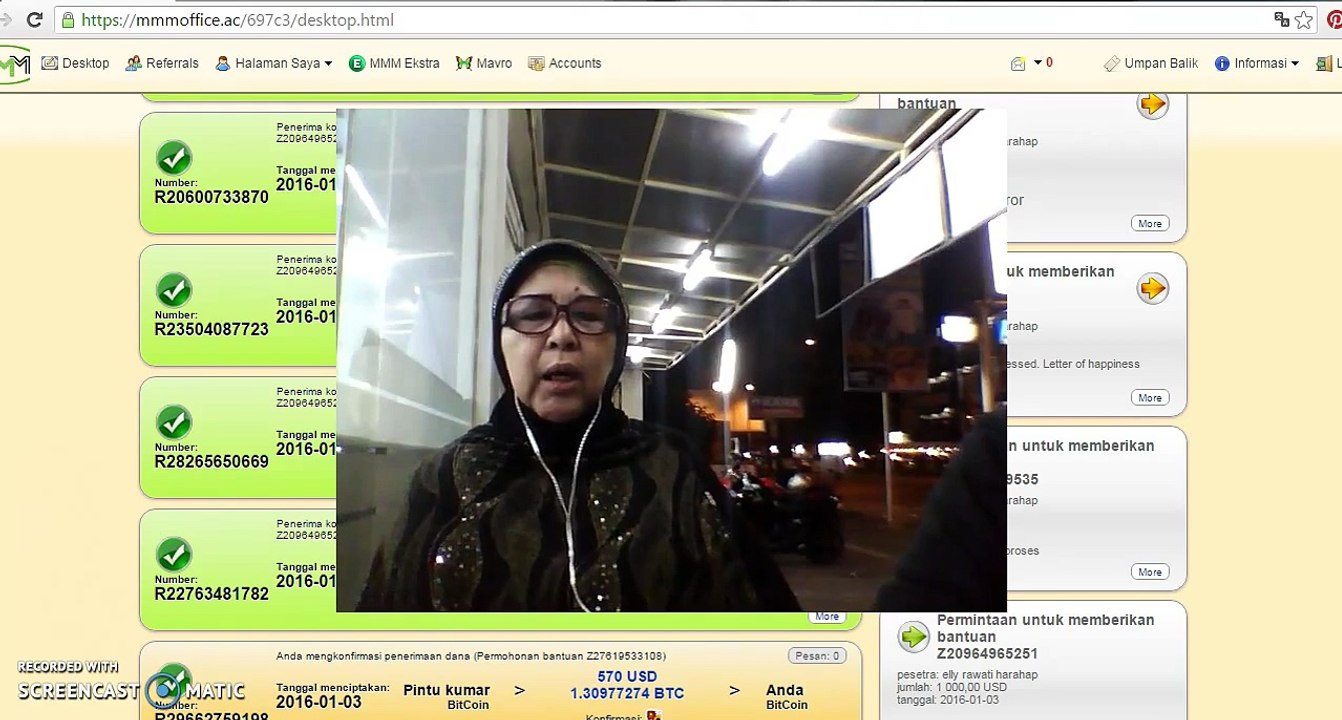Expand the arrow next to the mail icon
This screenshot has height=720, width=1342.
(1038, 62)
